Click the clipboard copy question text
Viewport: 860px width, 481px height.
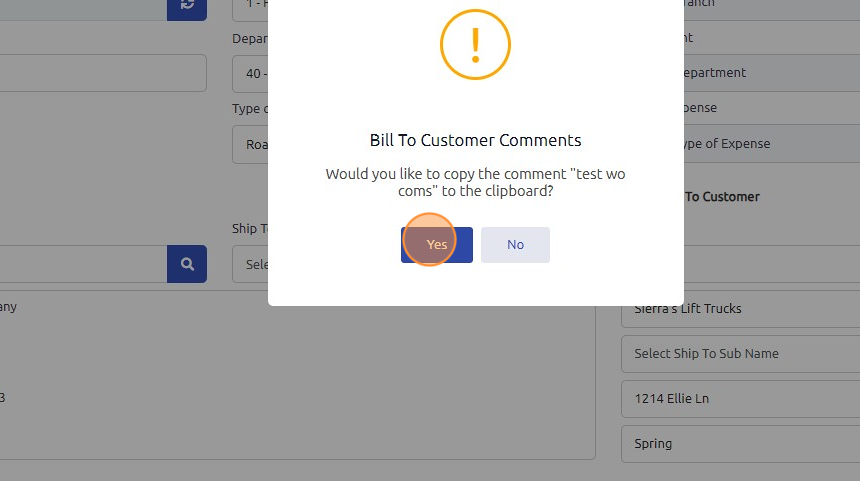coord(475,182)
